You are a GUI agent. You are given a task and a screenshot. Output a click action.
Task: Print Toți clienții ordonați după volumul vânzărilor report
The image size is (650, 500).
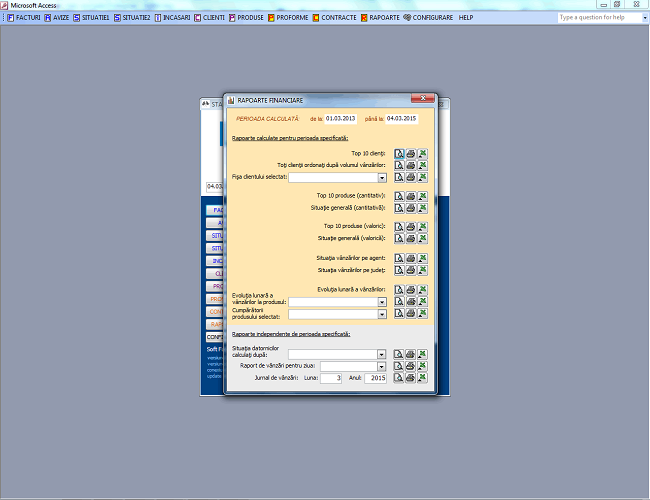[x=410, y=165]
